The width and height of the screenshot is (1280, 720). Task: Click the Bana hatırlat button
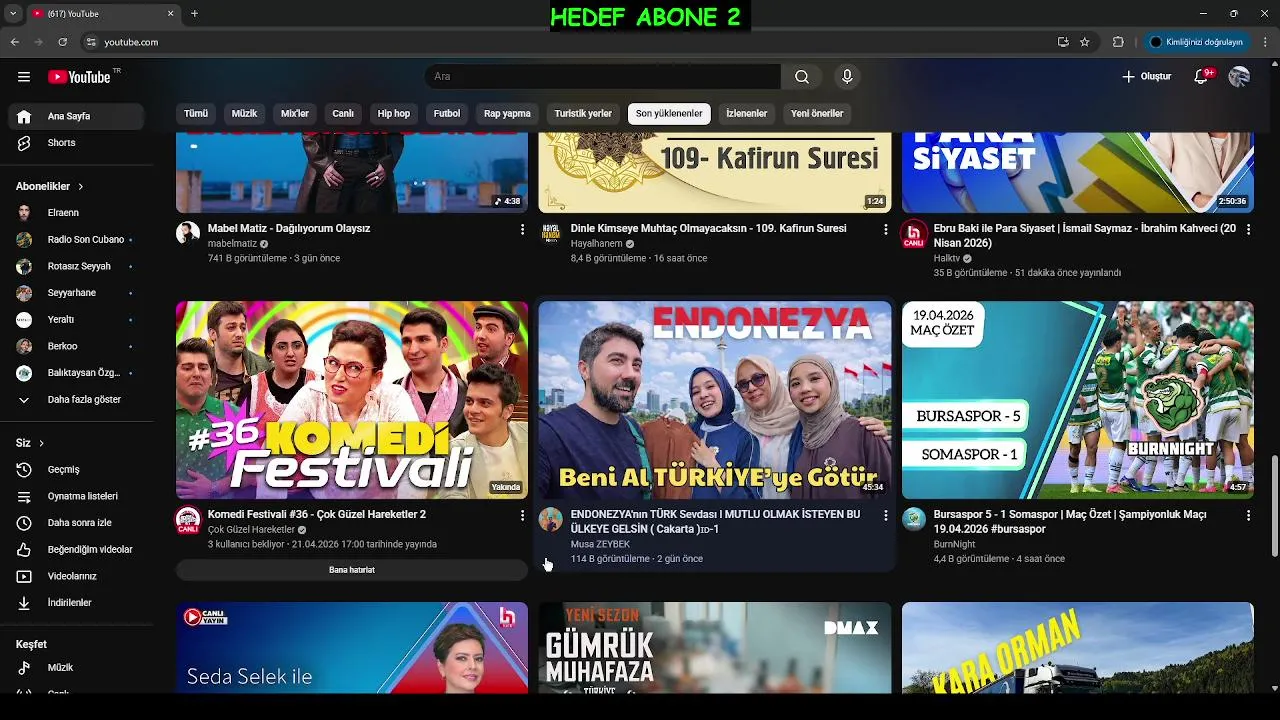point(352,570)
